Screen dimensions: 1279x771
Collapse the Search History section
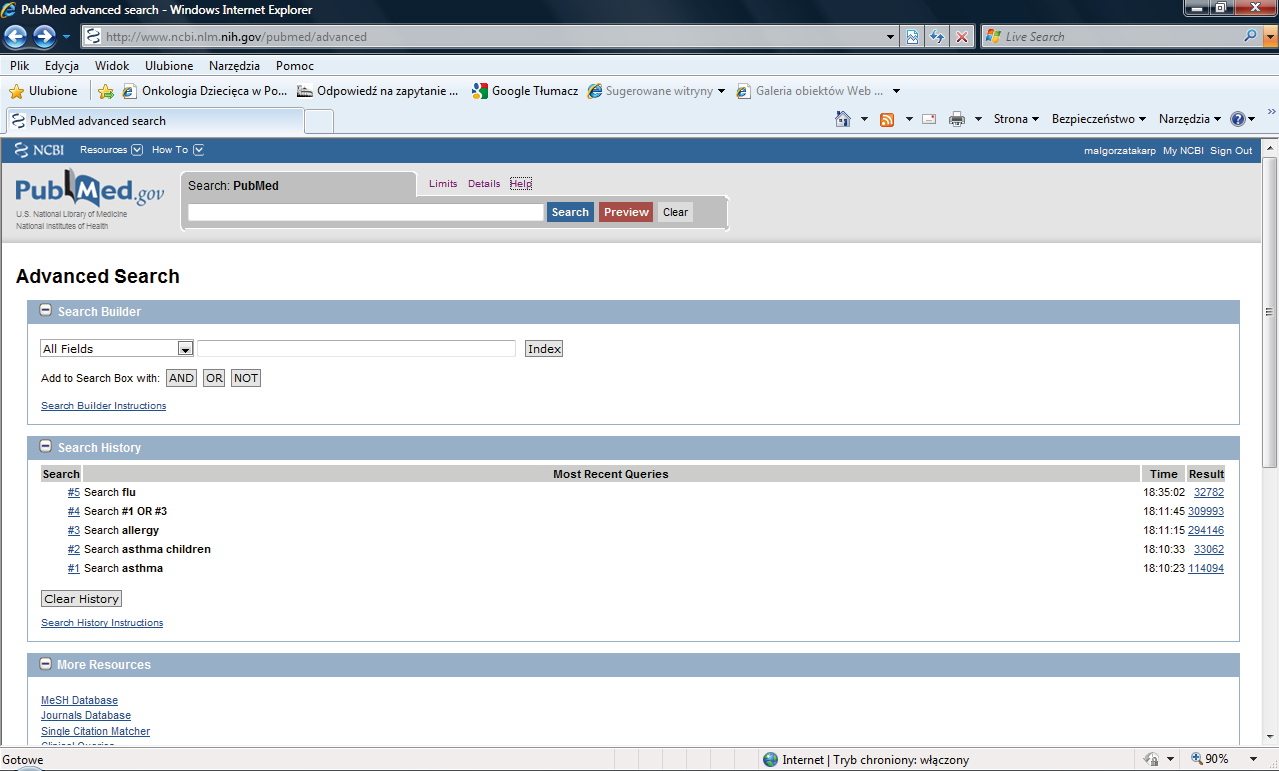point(46,447)
